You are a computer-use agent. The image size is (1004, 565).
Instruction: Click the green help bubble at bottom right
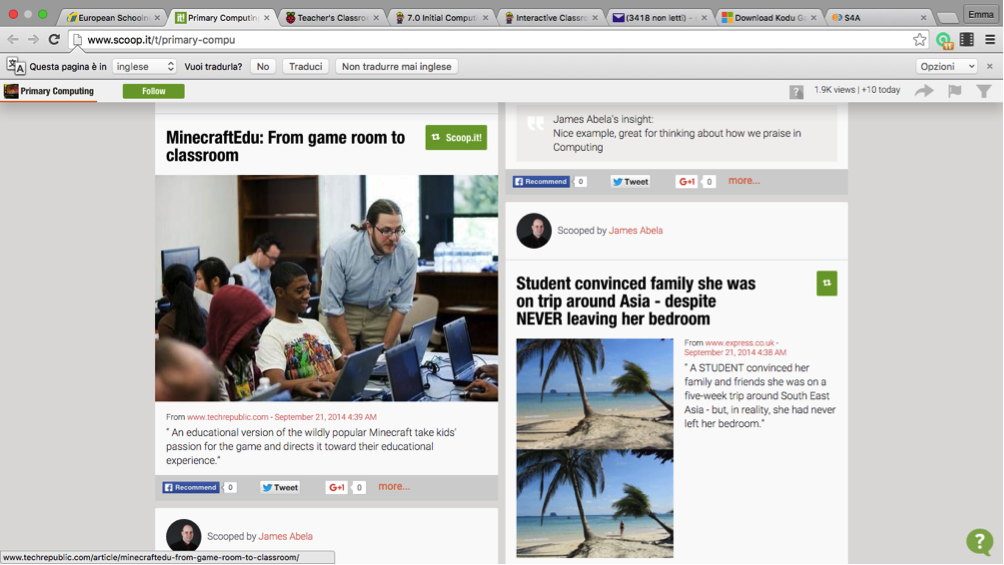(980, 542)
